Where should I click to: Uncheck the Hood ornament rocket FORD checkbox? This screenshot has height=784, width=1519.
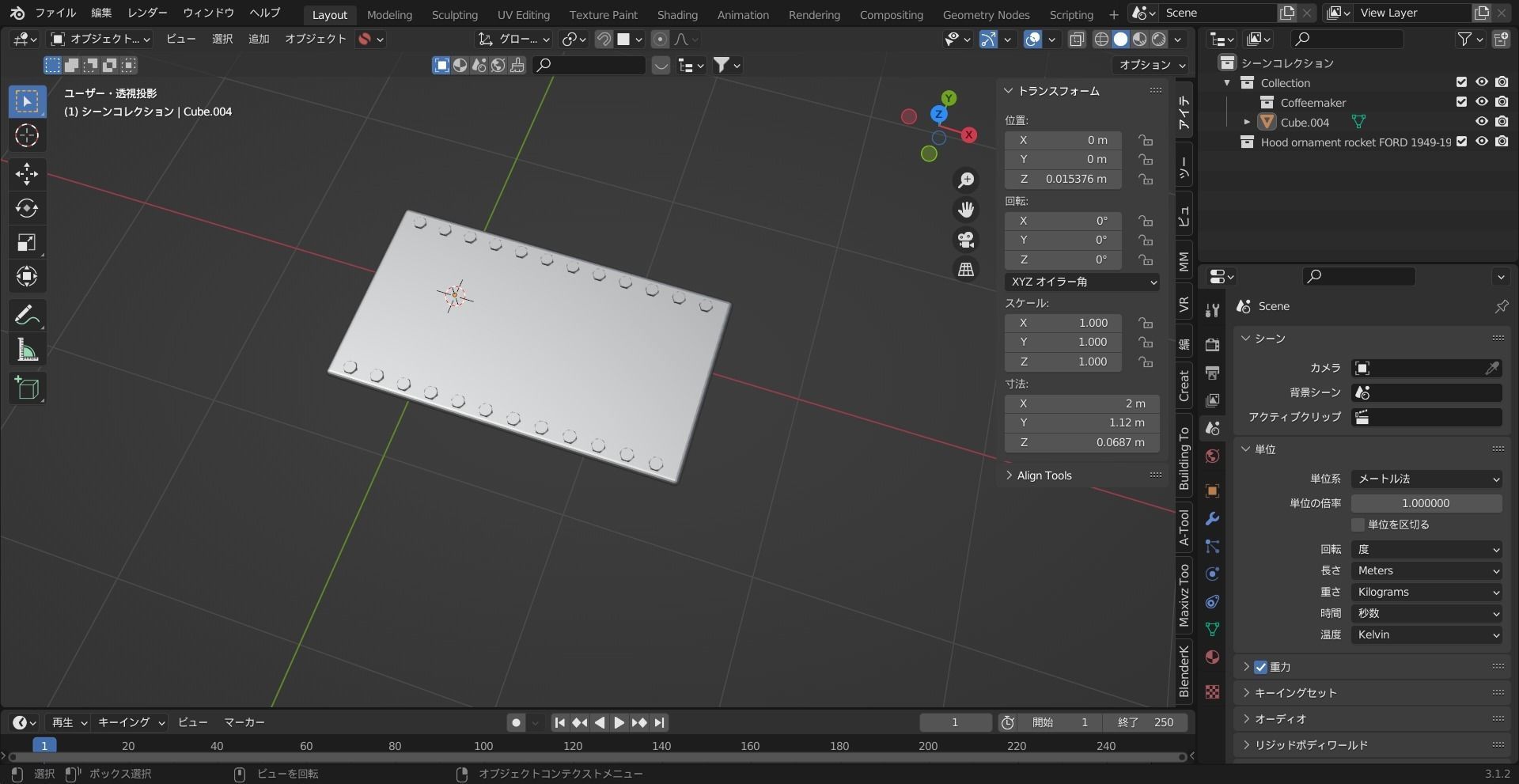pyautogui.click(x=1460, y=142)
